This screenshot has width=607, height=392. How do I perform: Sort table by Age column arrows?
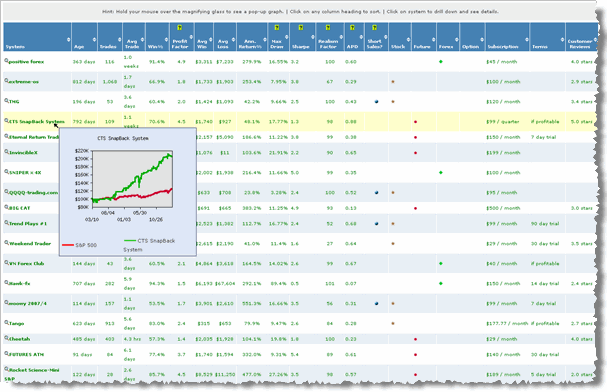(94, 39)
